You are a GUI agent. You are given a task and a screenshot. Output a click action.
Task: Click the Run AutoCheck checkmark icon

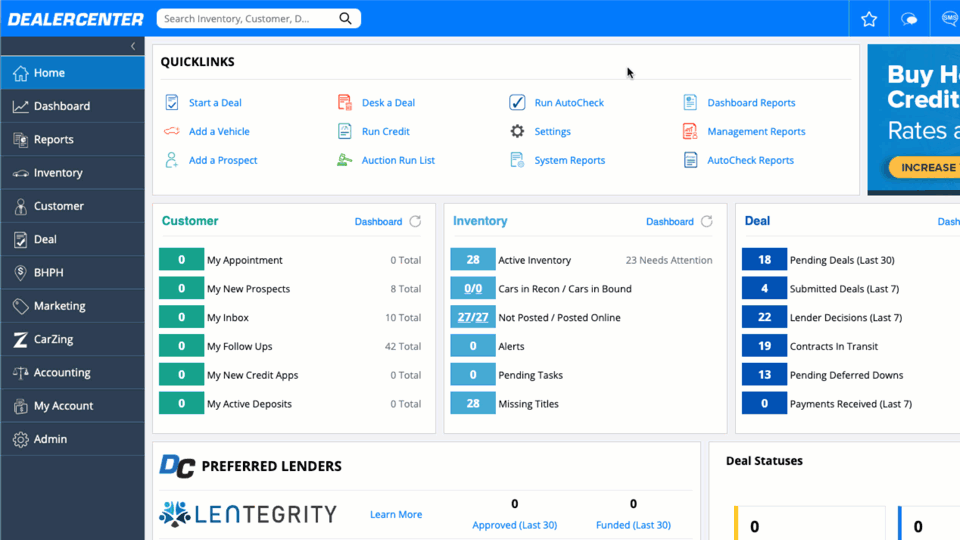(517, 102)
